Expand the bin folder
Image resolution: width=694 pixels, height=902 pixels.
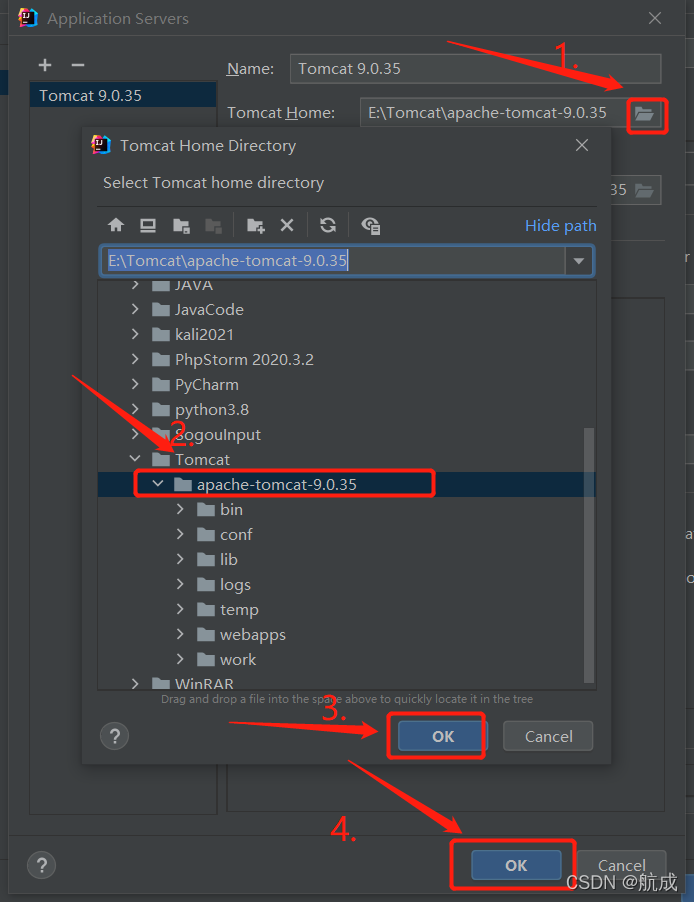(180, 509)
